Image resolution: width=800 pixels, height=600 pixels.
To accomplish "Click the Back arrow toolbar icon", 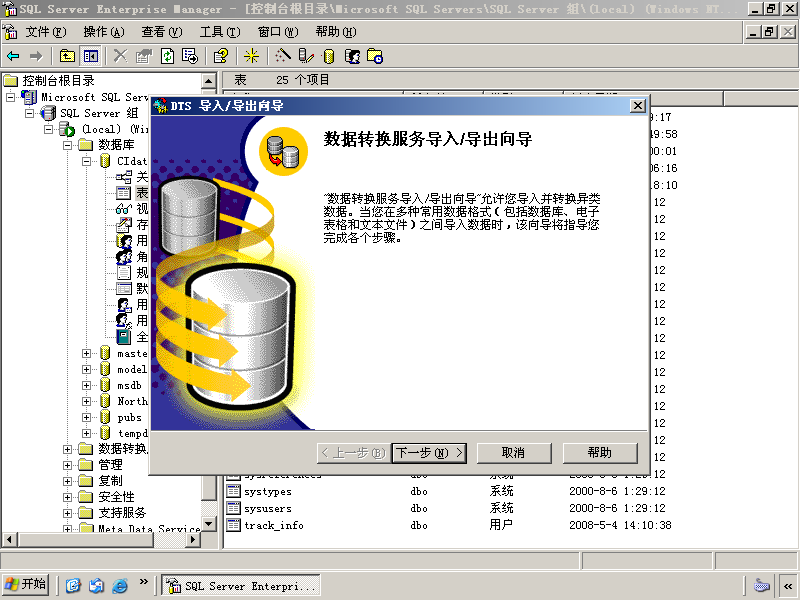I will (x=13, y=56).
